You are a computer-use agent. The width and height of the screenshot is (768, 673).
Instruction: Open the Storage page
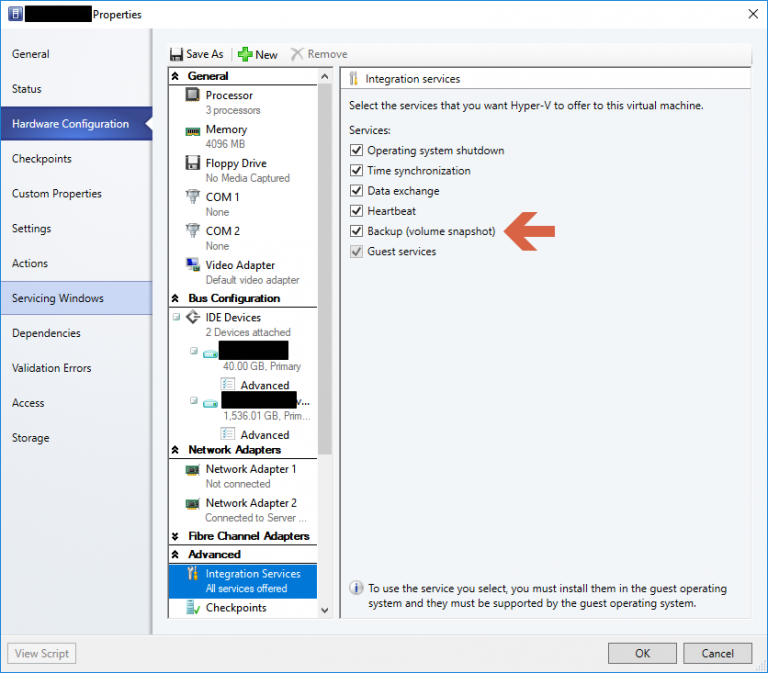[x=76, y=437]
